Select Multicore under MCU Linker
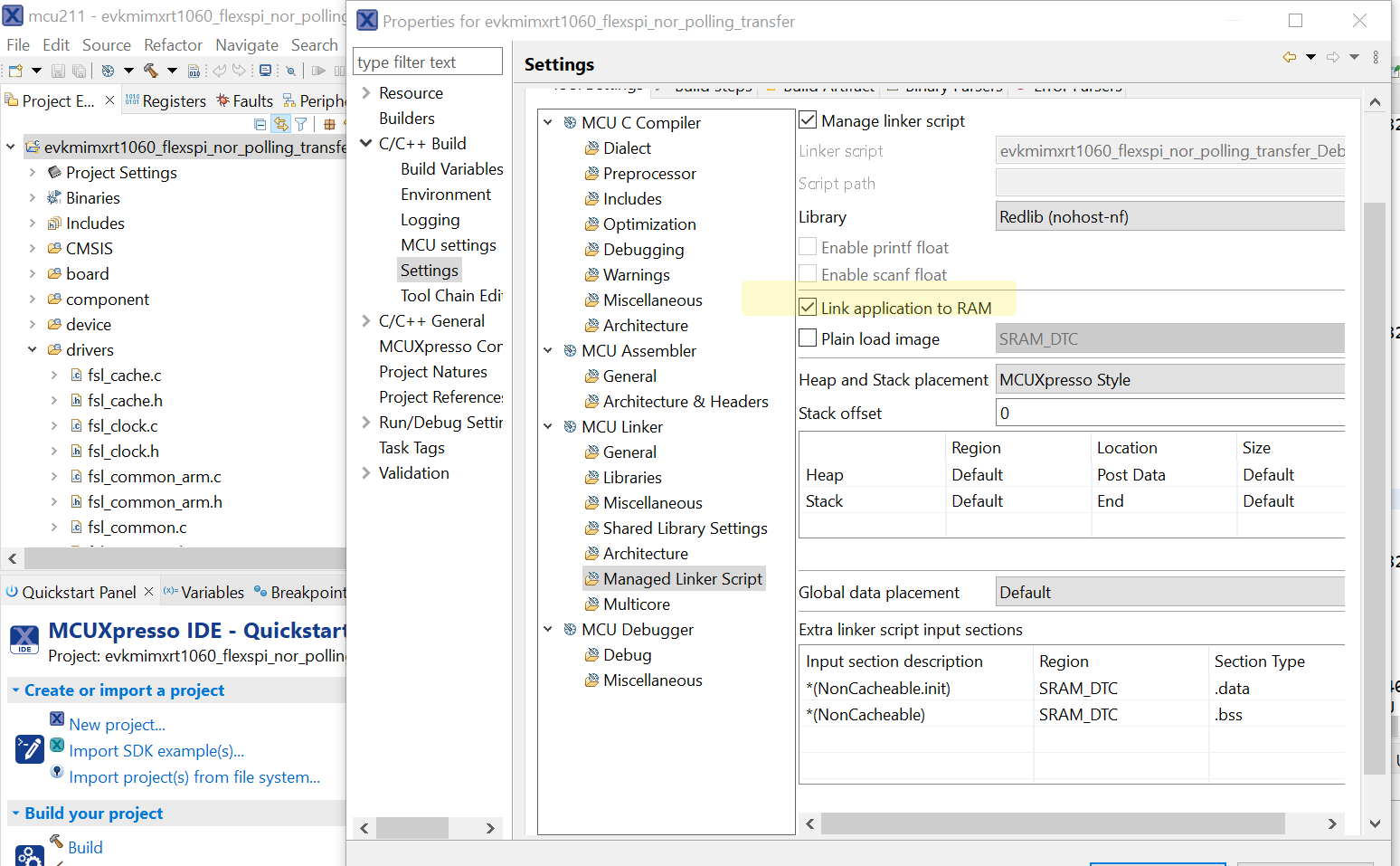This screenshot has width=1400, height=866. click(x=637, y=604)
